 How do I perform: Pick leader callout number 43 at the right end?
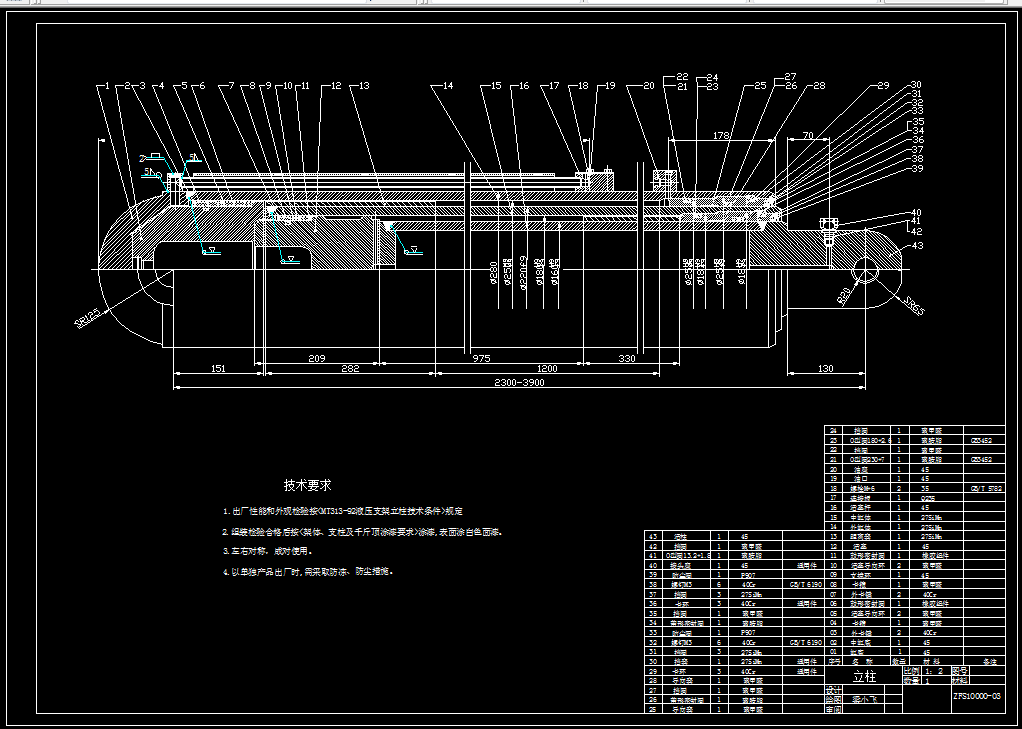pyautogui.click(x=918, y=246)
